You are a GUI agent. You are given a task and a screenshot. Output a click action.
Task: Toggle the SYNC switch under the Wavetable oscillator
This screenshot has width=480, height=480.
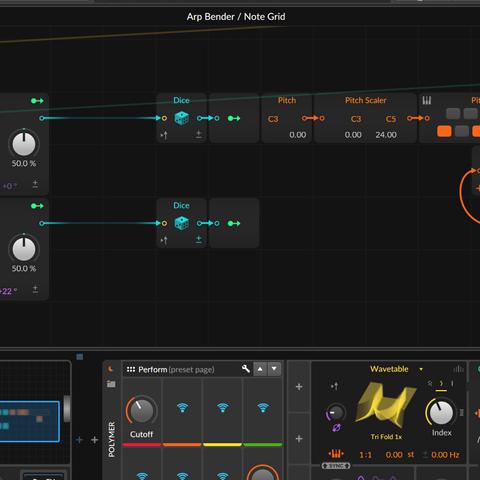(x=336, y=465)
